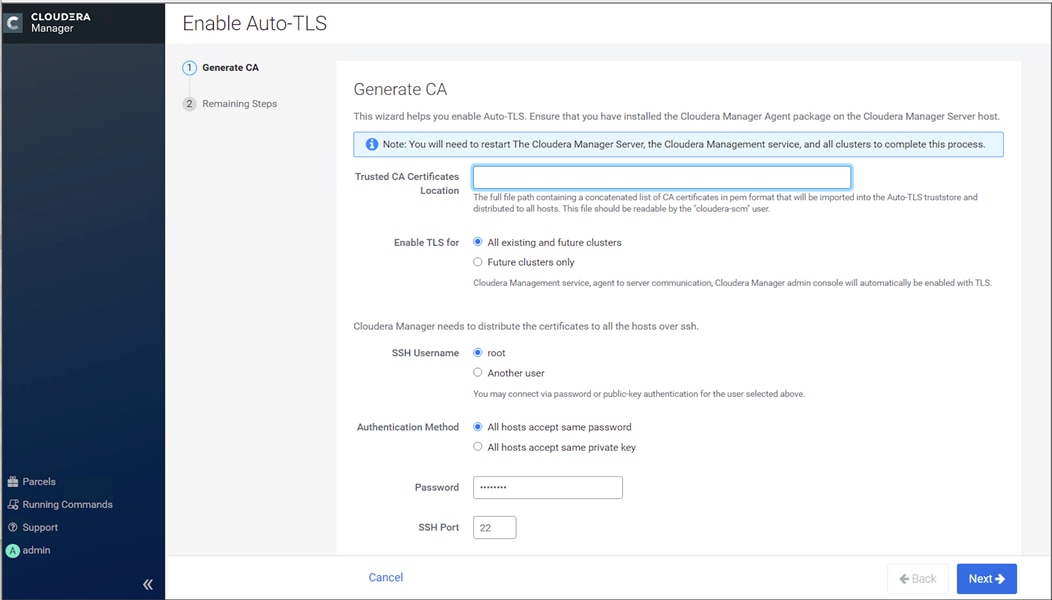Open the admin user menu
This screenshot has width=1052, height=600.
pos(36,550)
